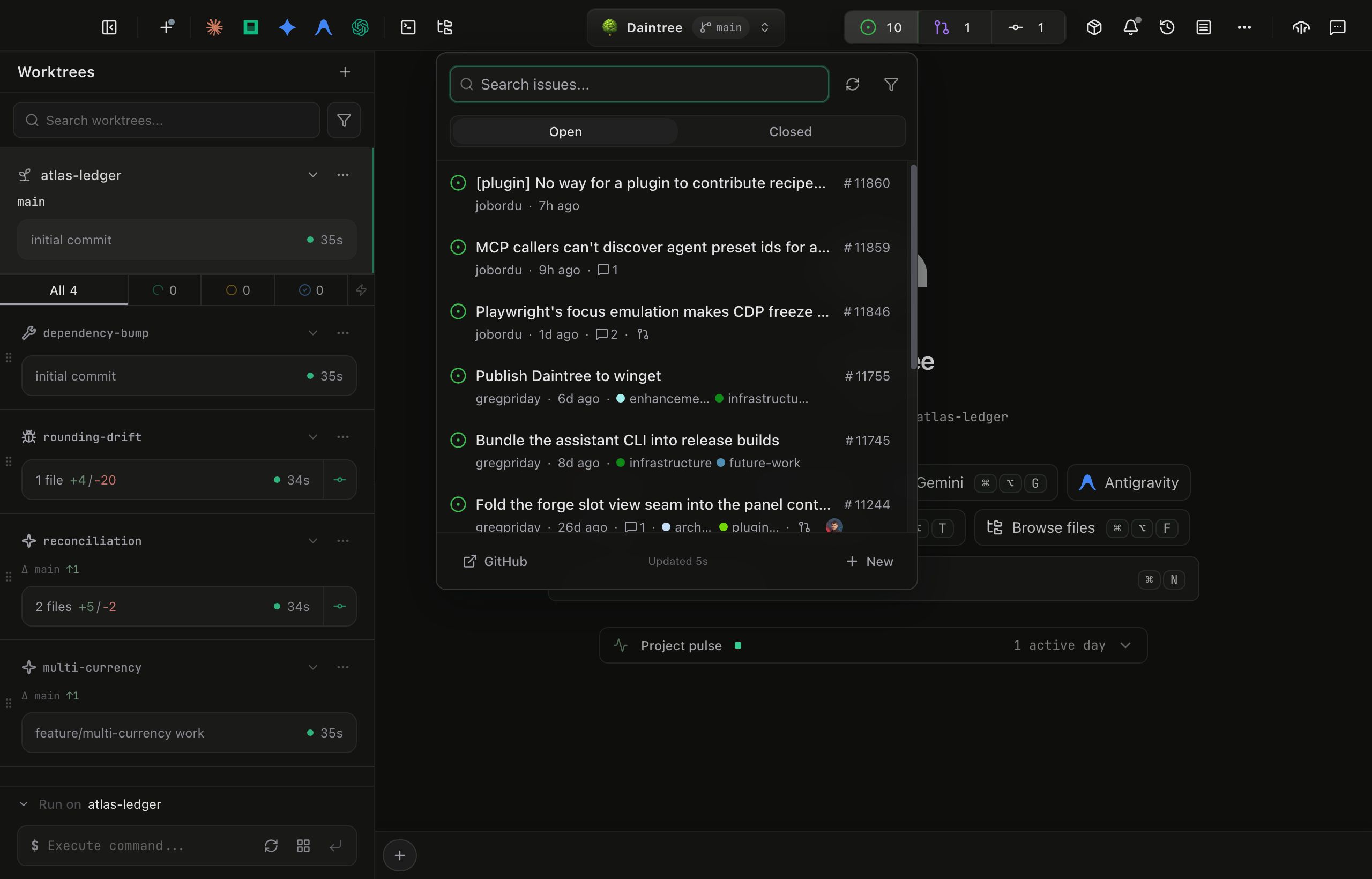Click the new agent plus icon in toolbar
Viewport: 1372px width, 879px height.
167,27
